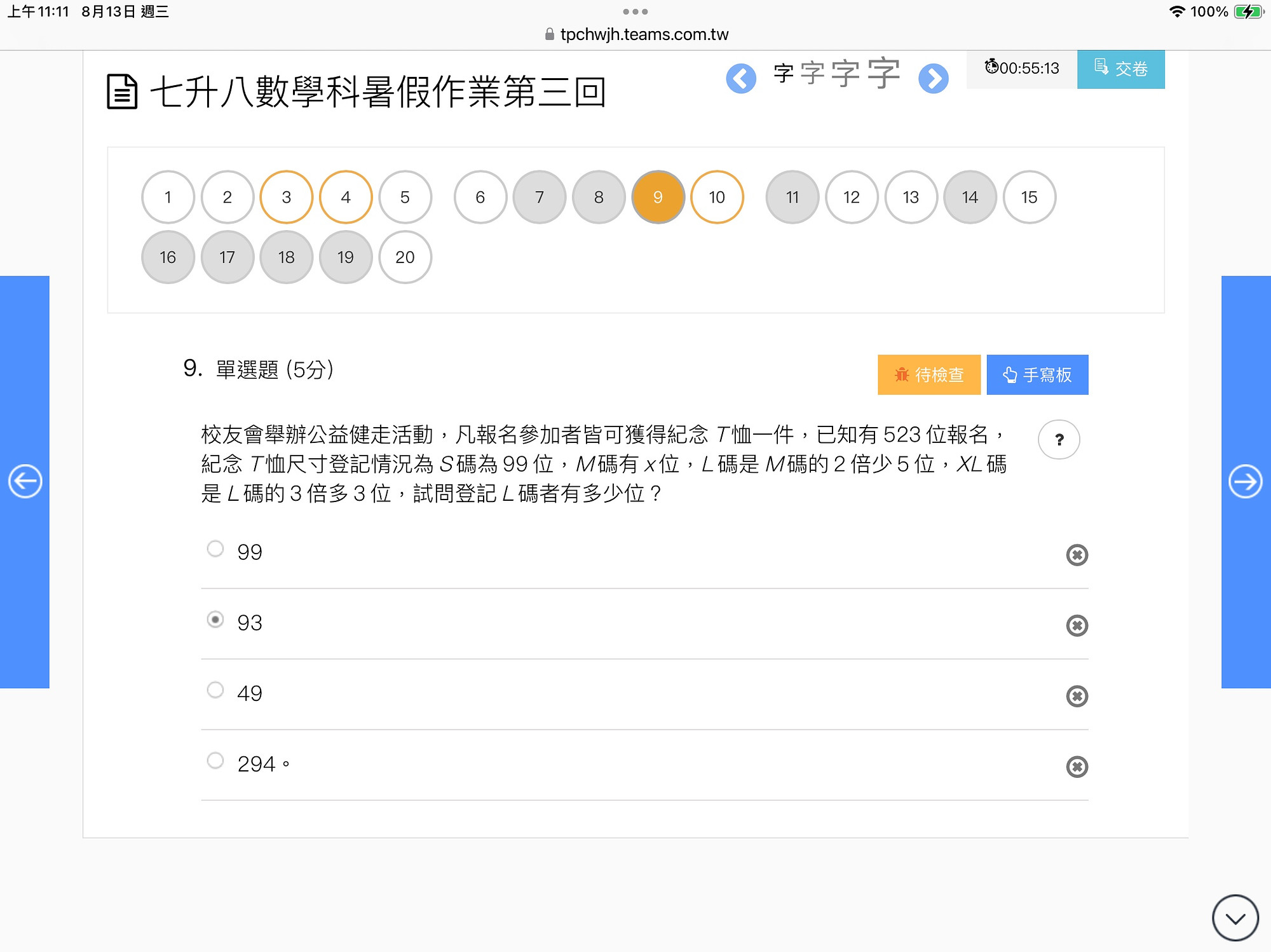Image resolution: width=1271 pixels, height=952 pixels.
Task: Click the increase font size right arrow
Action: pos(934,79)
